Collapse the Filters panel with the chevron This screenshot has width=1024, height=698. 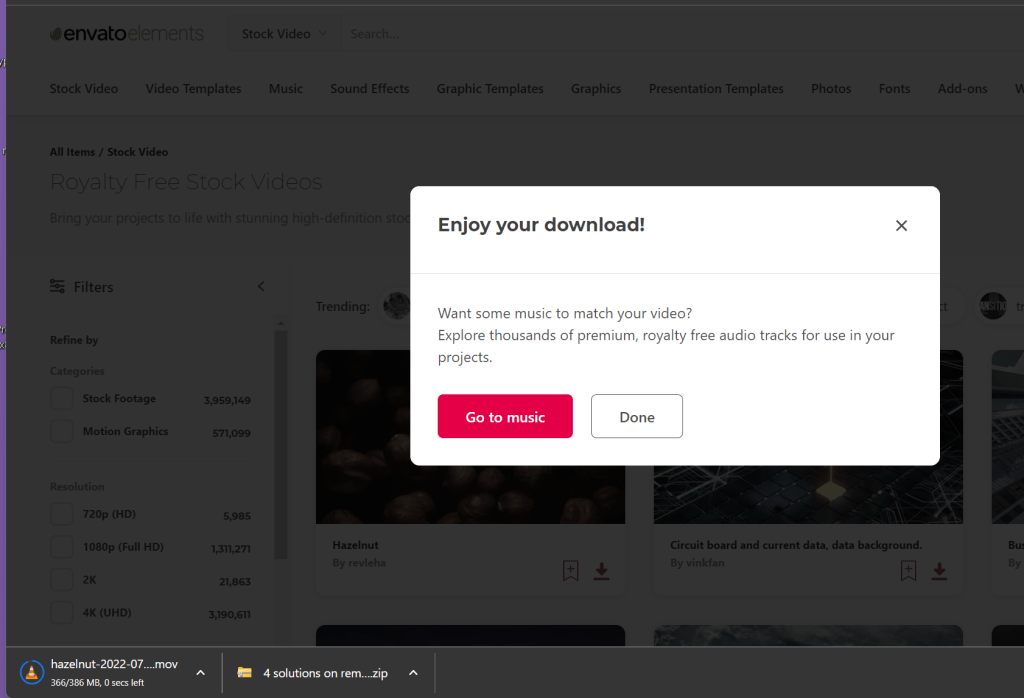tap(261, 287)
